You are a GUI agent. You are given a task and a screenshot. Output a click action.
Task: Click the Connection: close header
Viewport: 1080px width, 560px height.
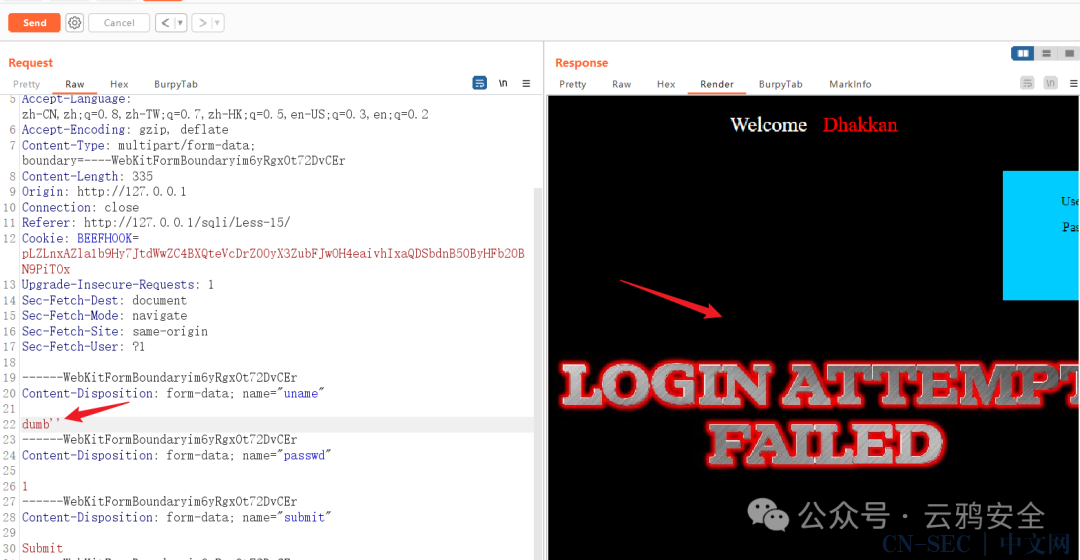(x=80, y=207)
